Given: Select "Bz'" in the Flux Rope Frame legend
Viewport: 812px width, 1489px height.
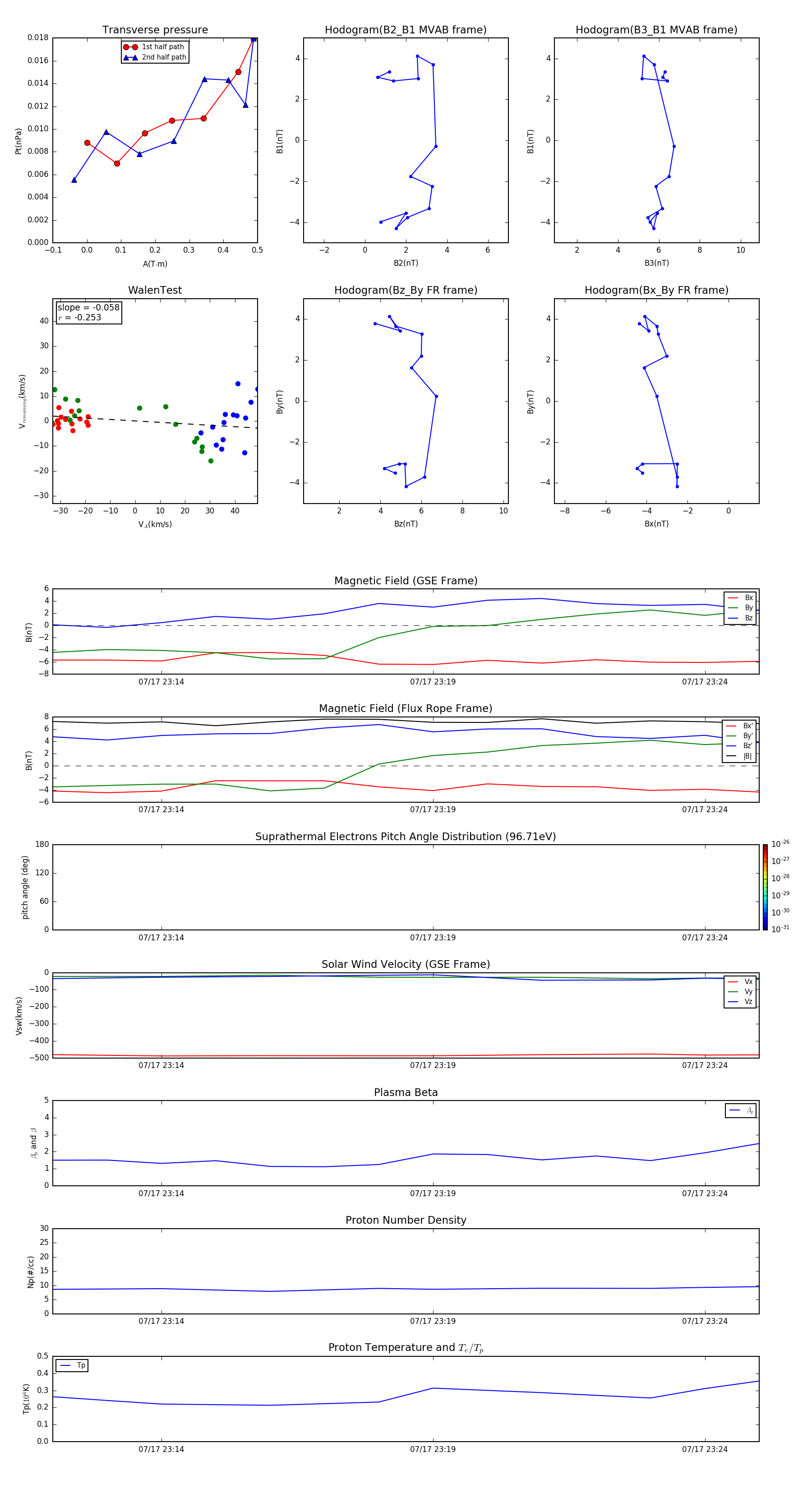Looking at the screenshot, I should click(740, 746).
